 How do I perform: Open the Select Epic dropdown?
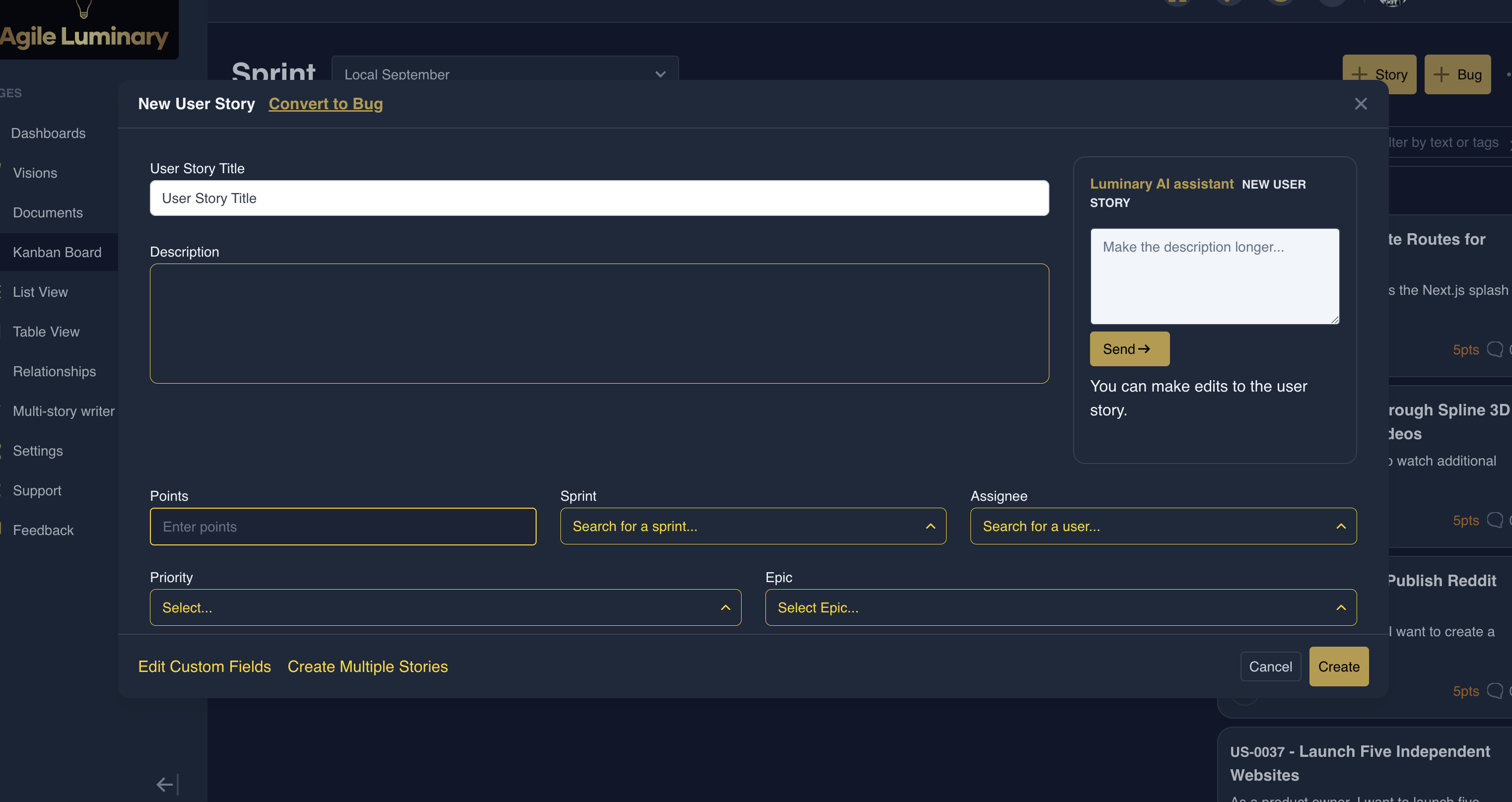pos(1061,607)
